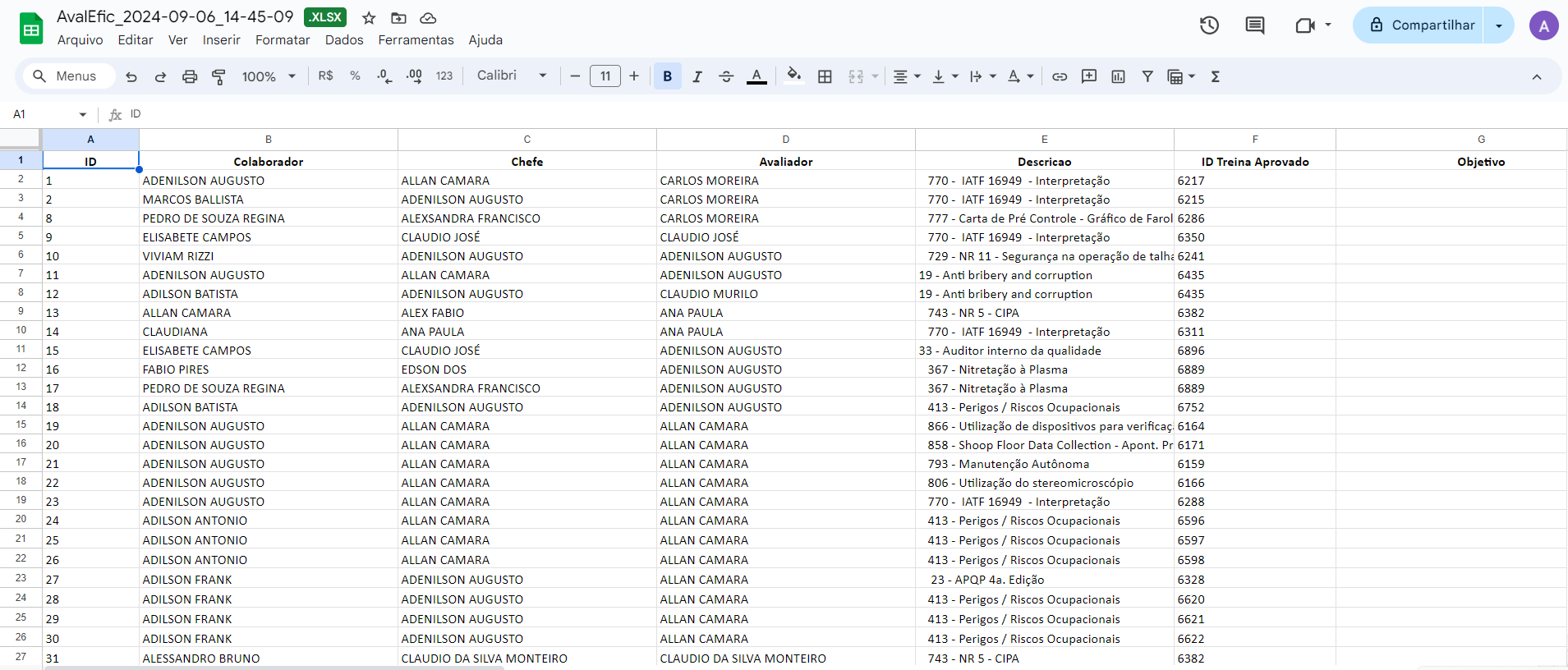The width and height of the screenshot is (1568, 670).
Task: Select cell VIVIAM RIZZI
Action: [x=269, y=255]
